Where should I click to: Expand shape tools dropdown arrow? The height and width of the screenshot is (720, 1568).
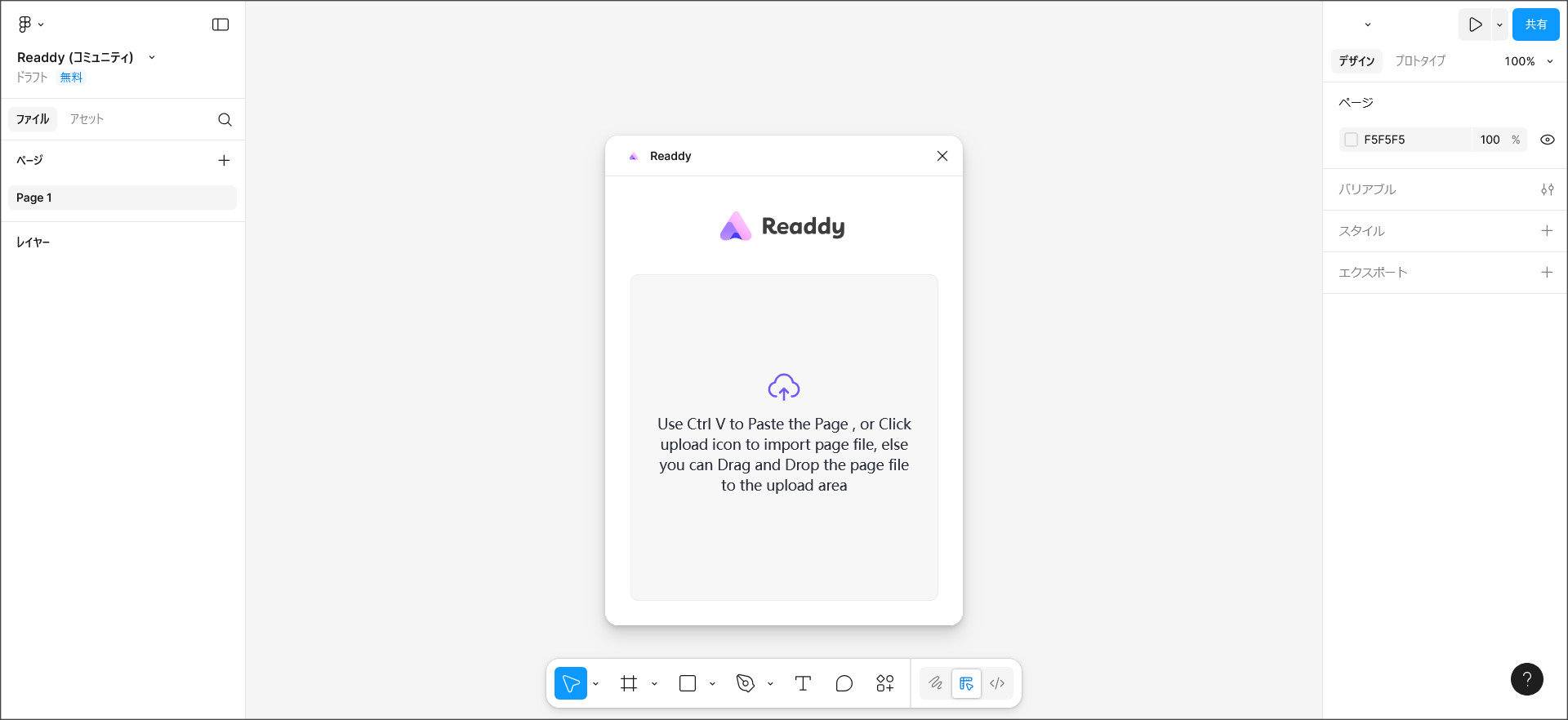(713, 684)
